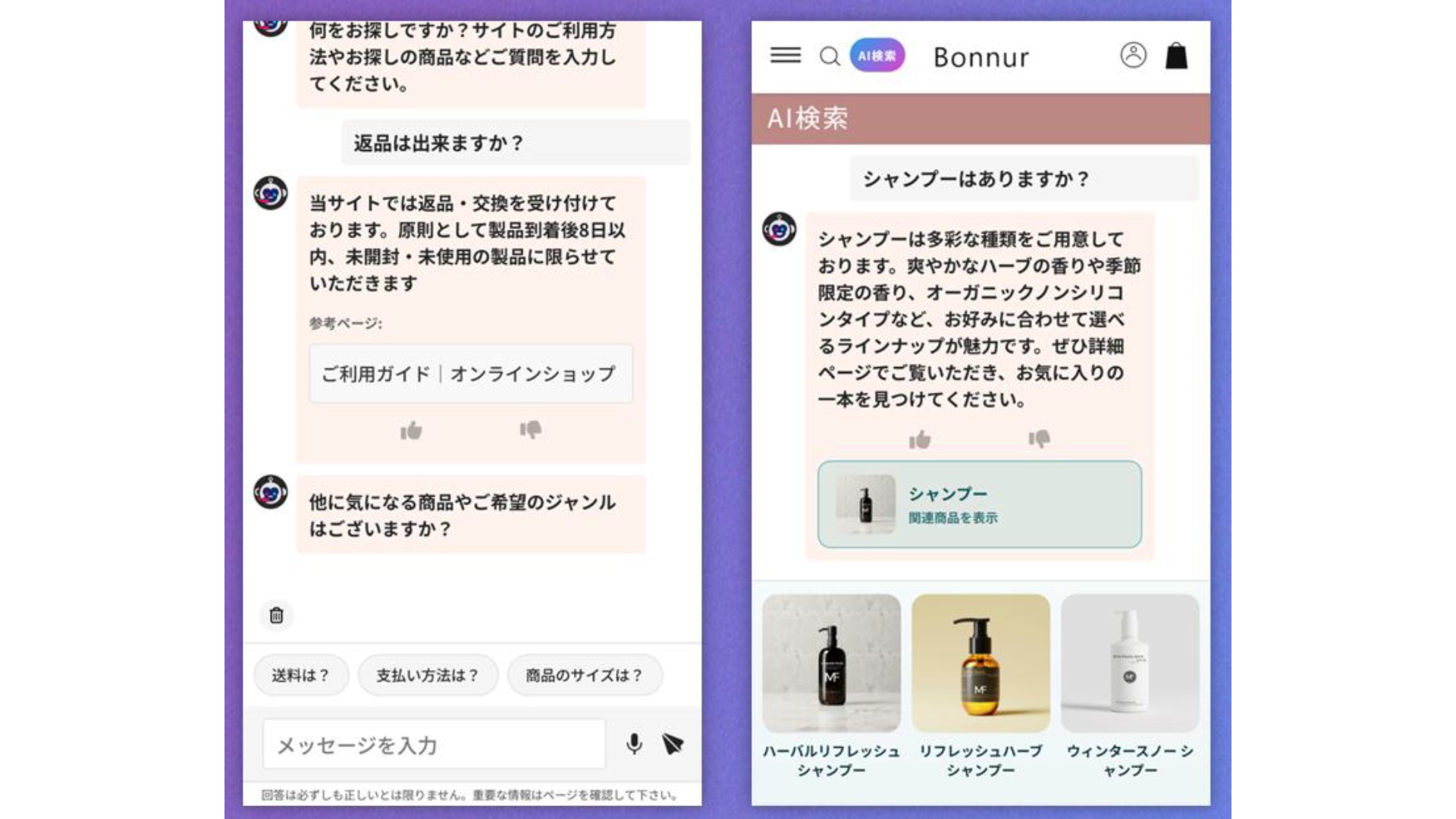The width and height of the screenshot is (1456, 819).
Task: Click the 支払い方法は？ suggestion chip
Action: click(426, 674)
